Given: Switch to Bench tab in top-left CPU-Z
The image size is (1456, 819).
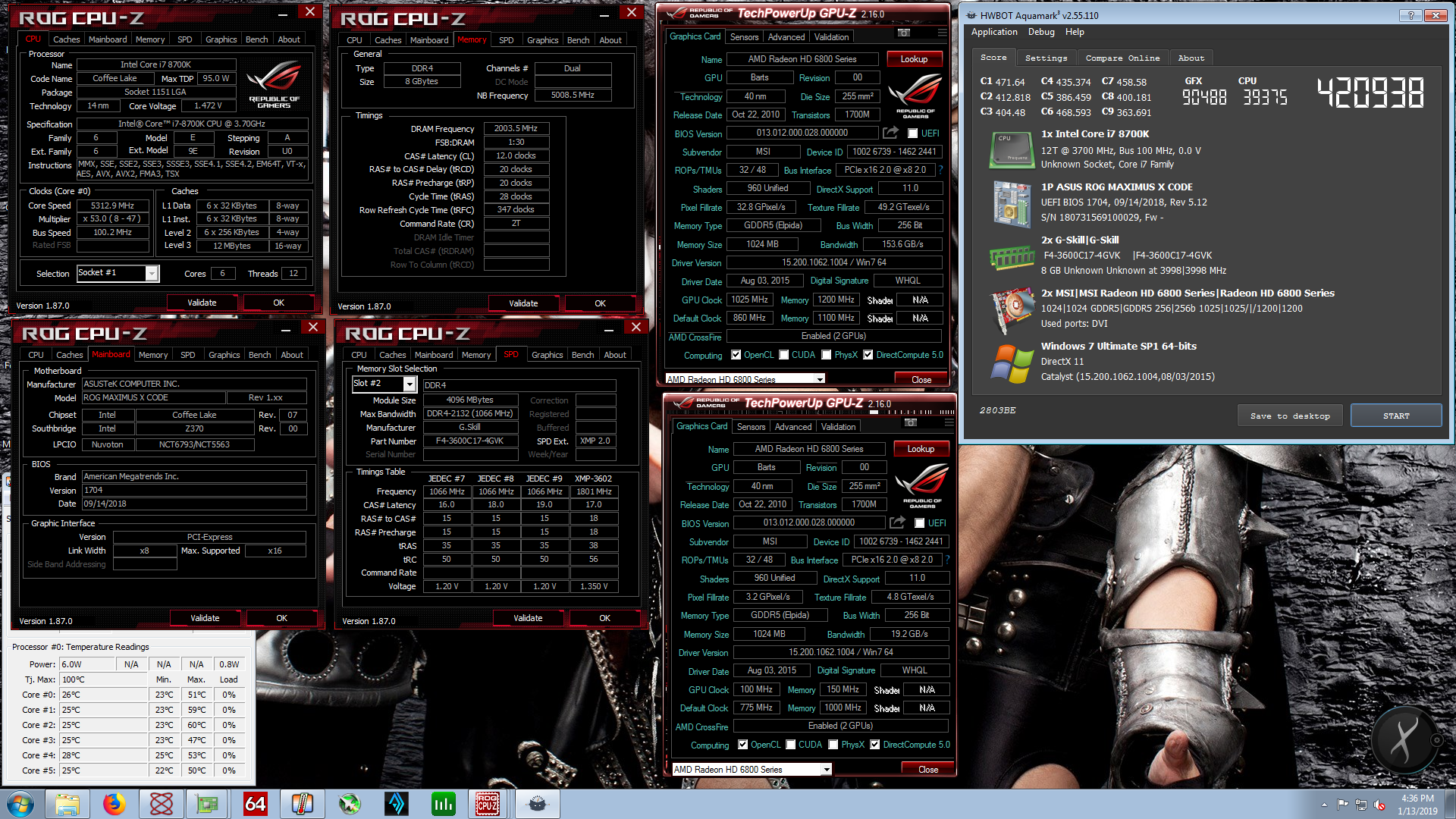Looking at the screenshot, I should click(256, 39).
